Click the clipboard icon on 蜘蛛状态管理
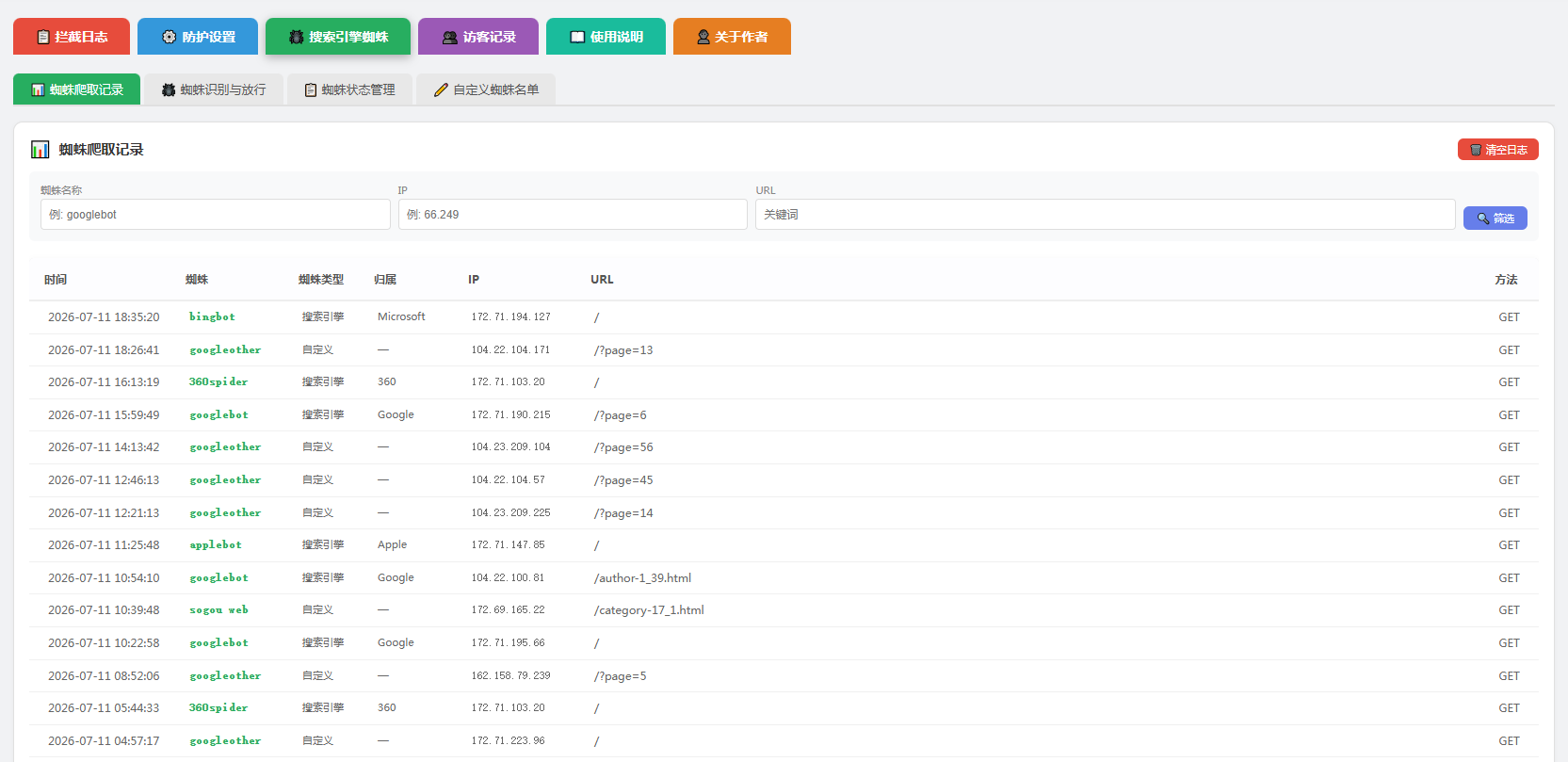 [x=311, y=89]
